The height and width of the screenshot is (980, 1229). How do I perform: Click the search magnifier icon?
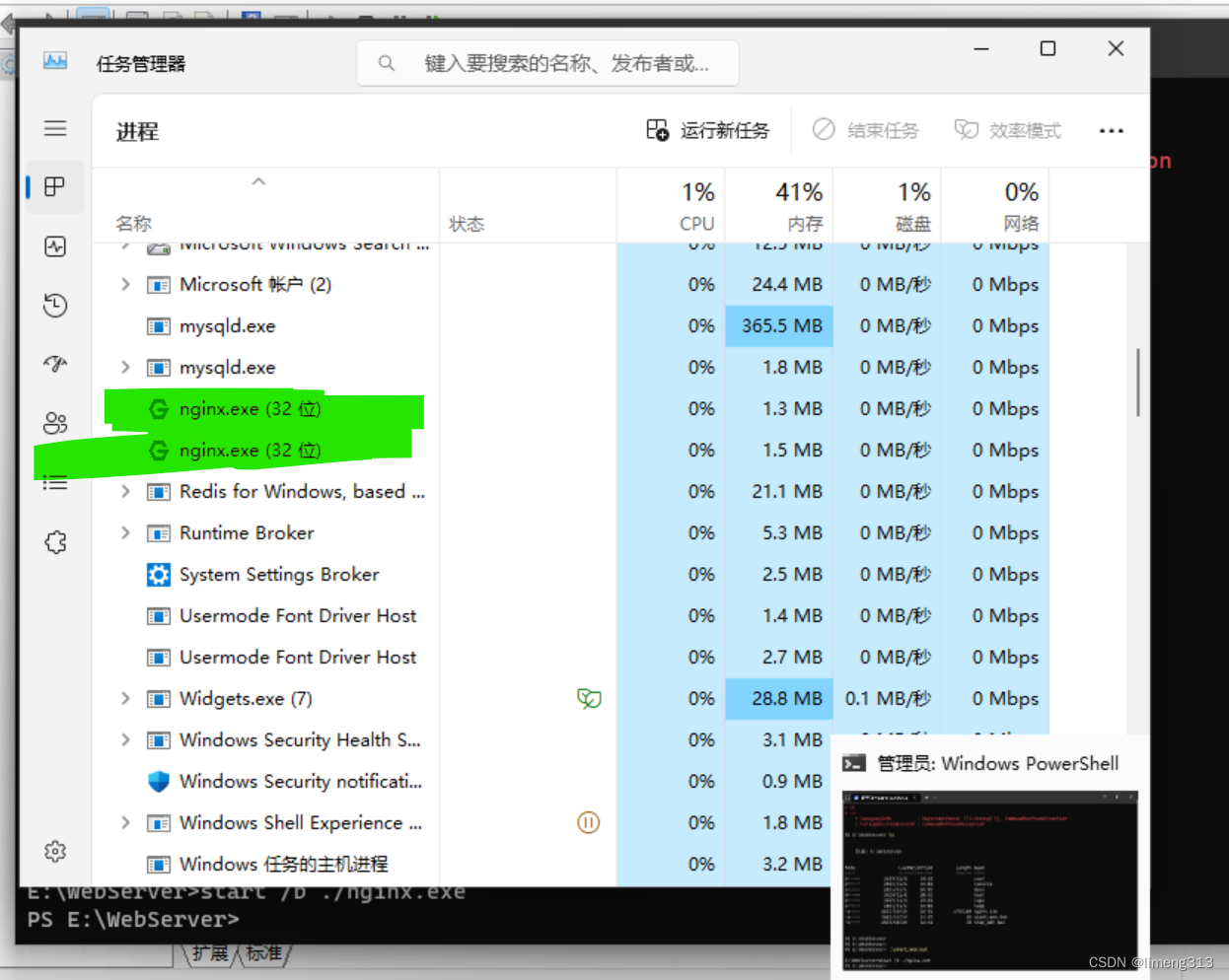387,63
